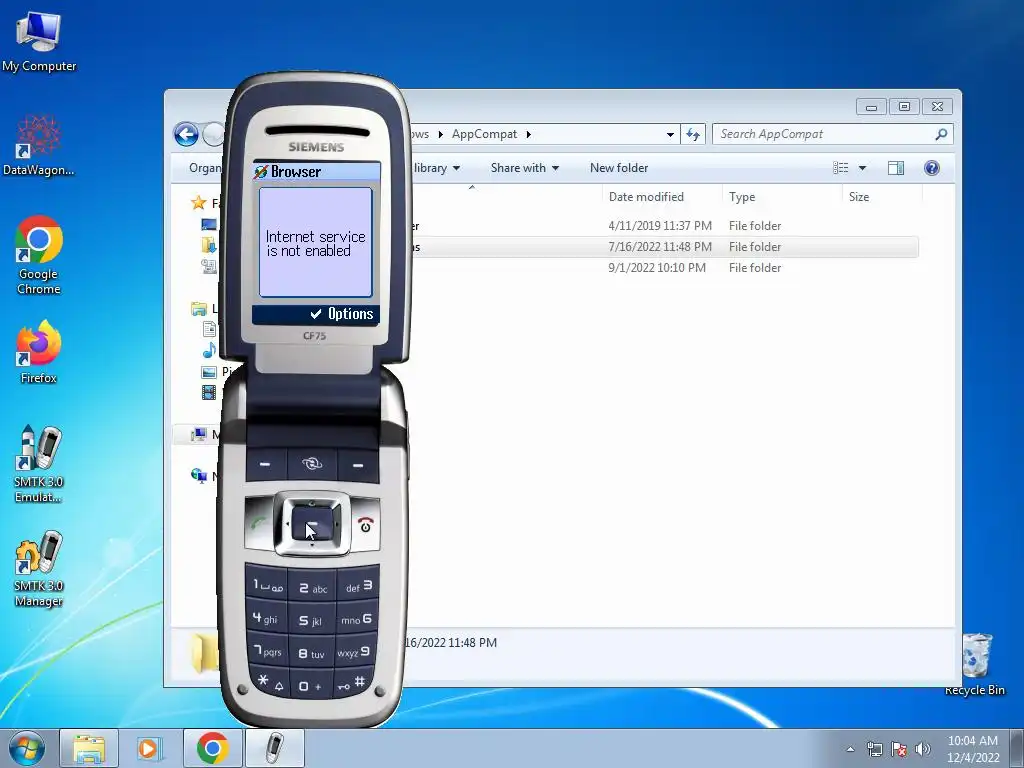The height and width of the screenshot is (768, 1024).
Task: Open SMTK 3.0 Manager desktop shortcut
Action: point(39,568)
